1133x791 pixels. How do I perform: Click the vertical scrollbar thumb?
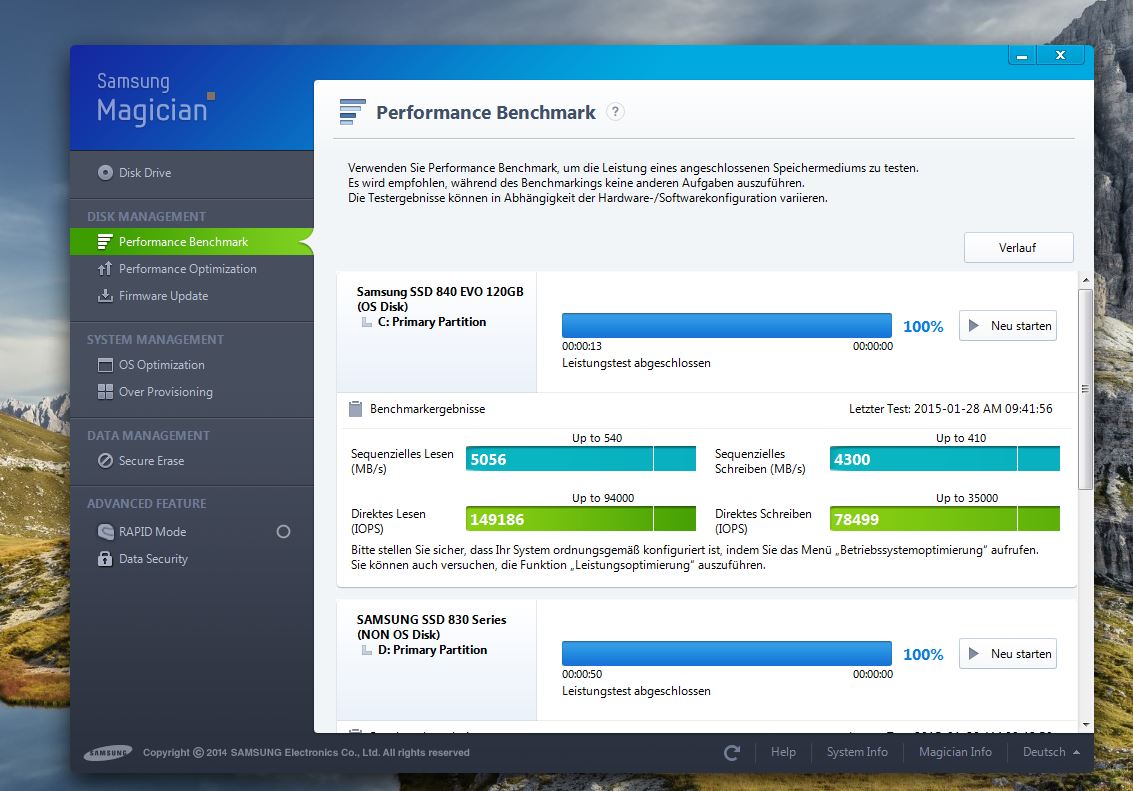point(1085,389)
